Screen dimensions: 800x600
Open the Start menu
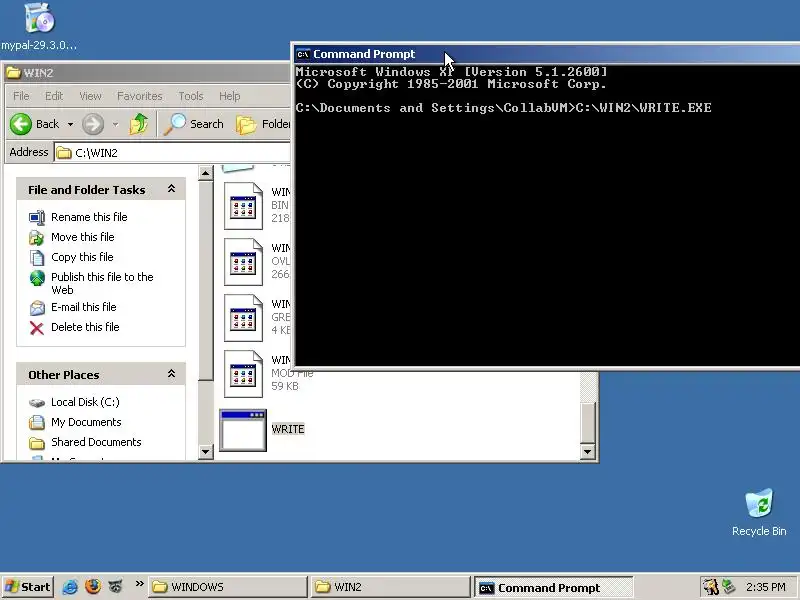[x=28, y=587]
